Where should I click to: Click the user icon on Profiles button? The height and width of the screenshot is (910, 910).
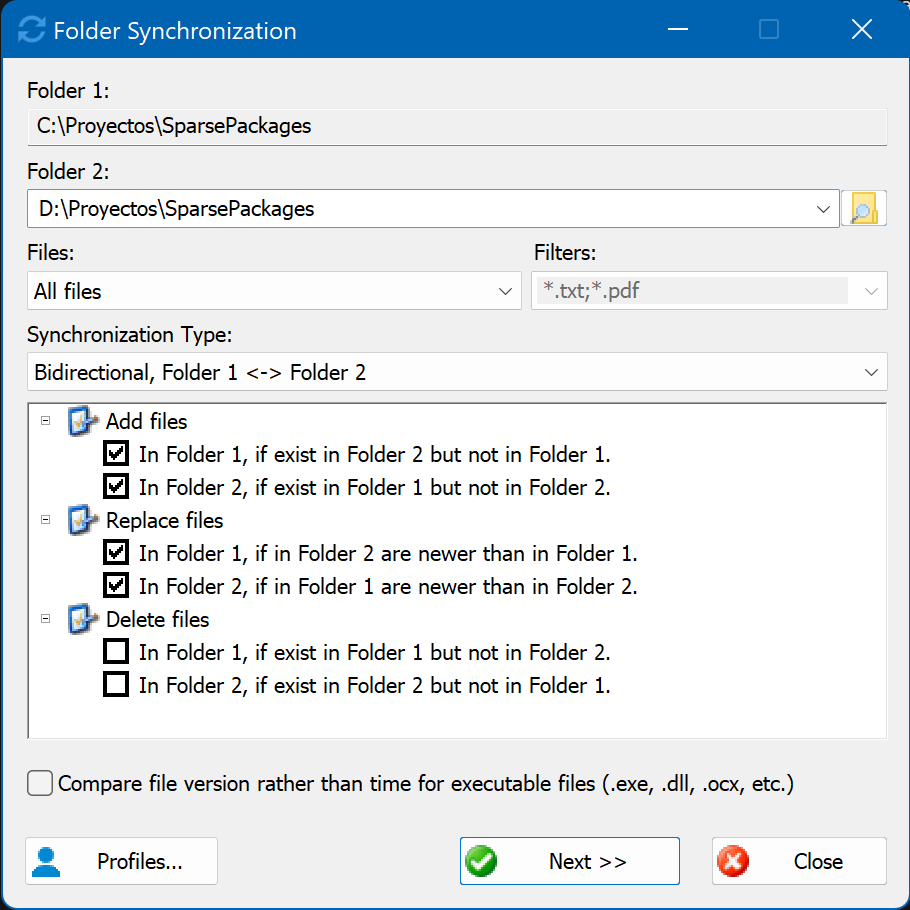[46, 862]
